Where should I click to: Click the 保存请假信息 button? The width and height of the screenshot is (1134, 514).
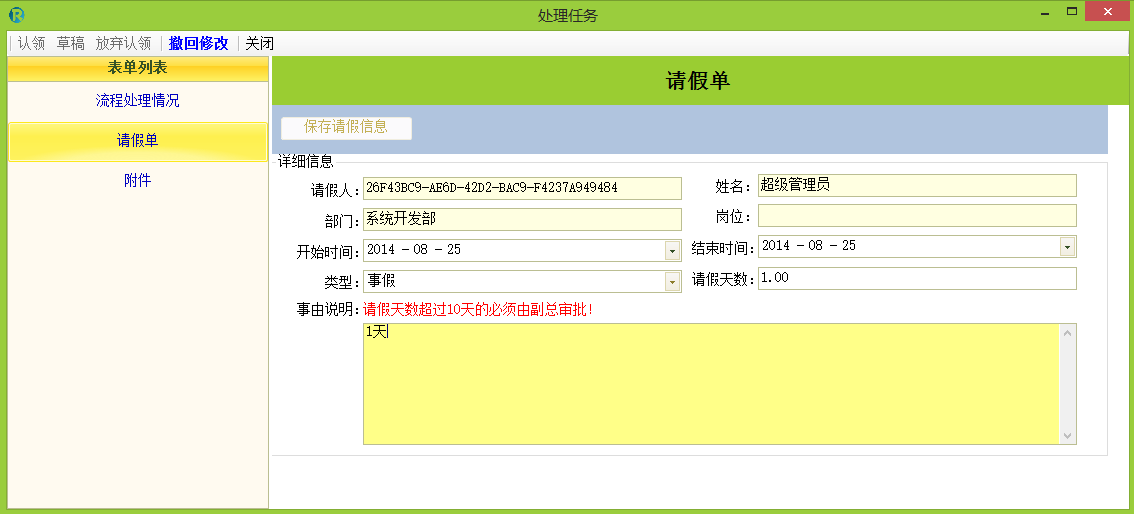[346, 127]
